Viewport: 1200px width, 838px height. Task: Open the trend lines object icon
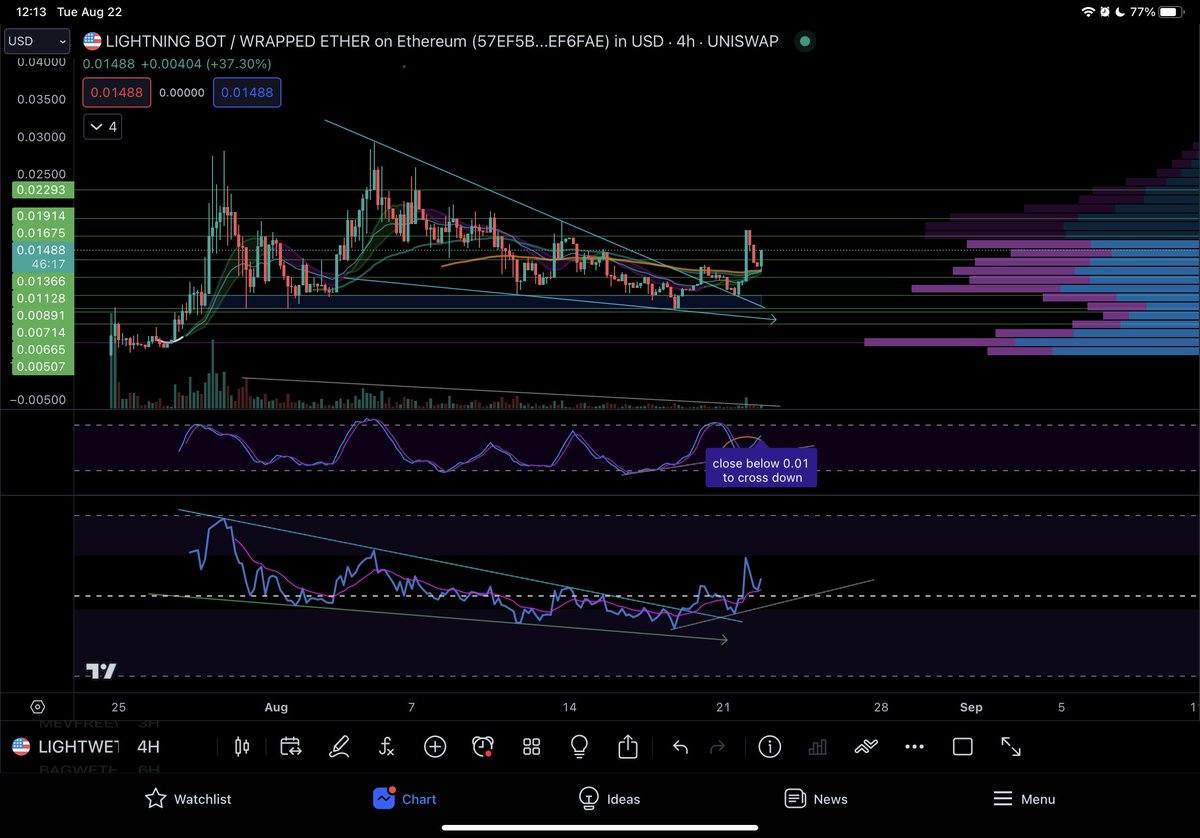pyautogui.click(x=866, y=746)
